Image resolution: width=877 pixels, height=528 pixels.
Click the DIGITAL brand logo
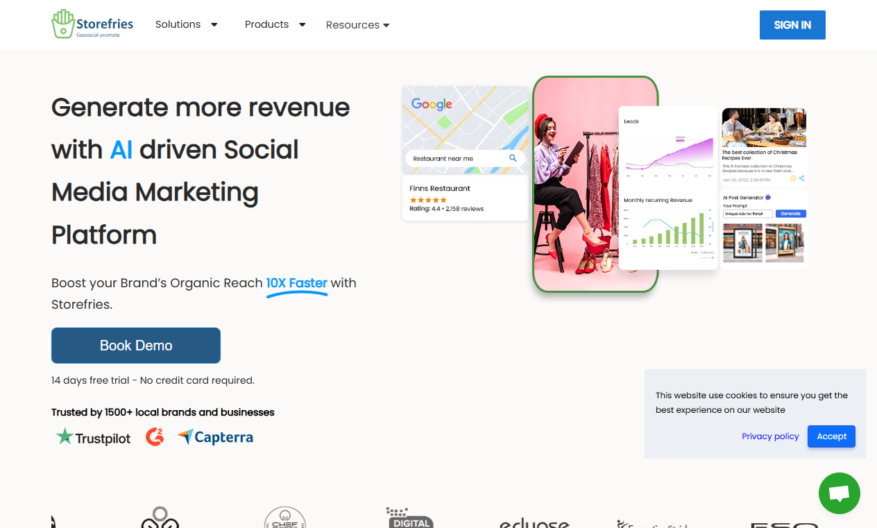[409, 518]
